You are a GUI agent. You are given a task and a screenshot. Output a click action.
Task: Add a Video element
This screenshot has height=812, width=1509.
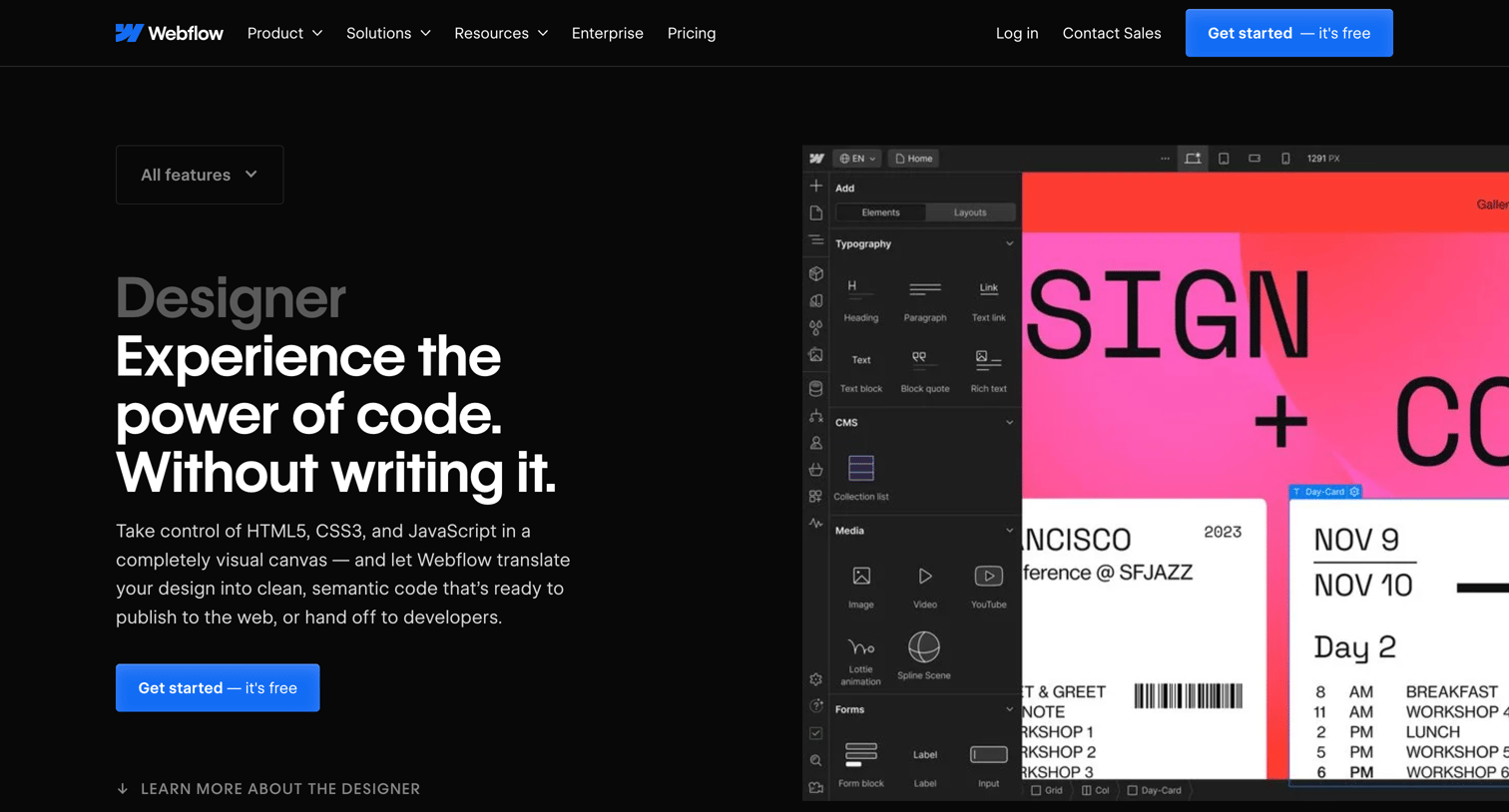pos(924,587)
